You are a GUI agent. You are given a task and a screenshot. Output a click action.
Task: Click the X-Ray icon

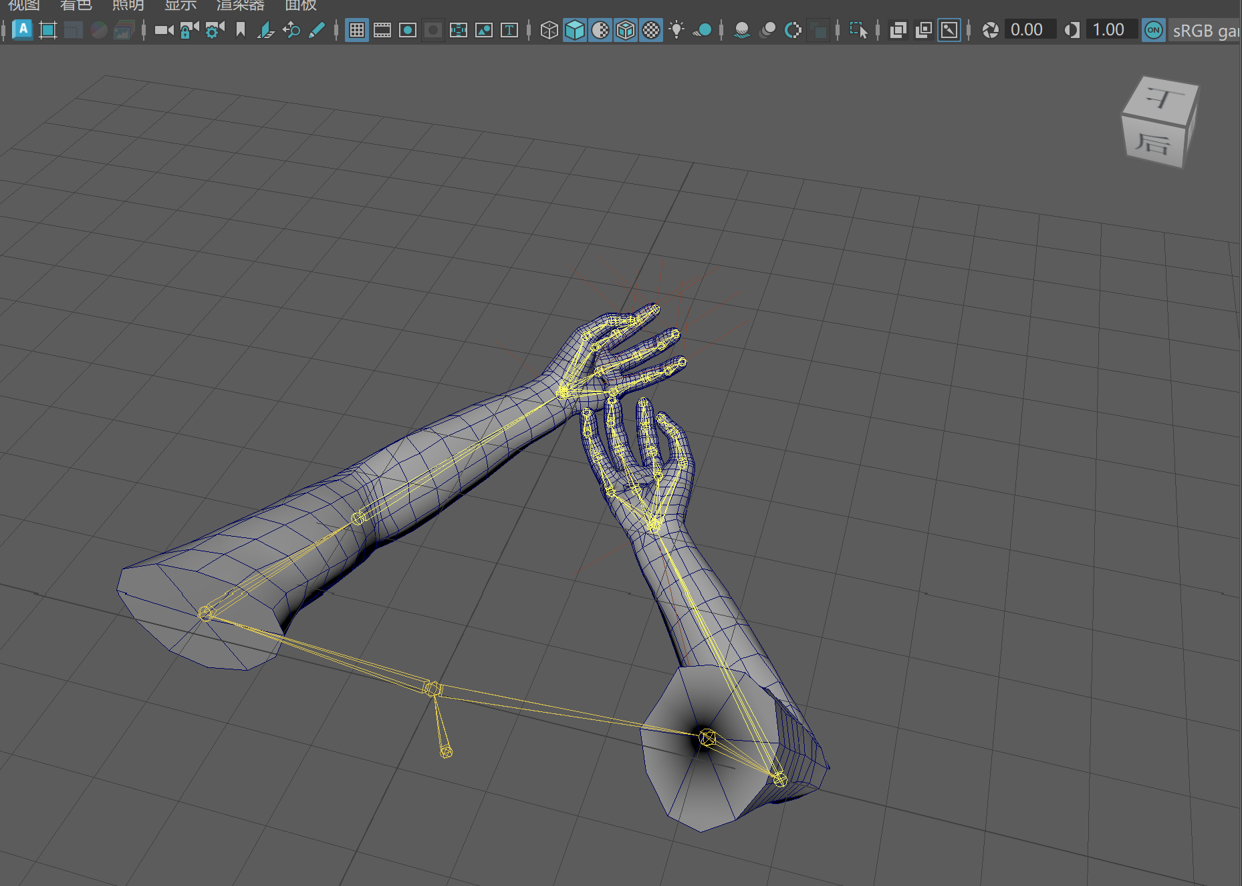898,30
